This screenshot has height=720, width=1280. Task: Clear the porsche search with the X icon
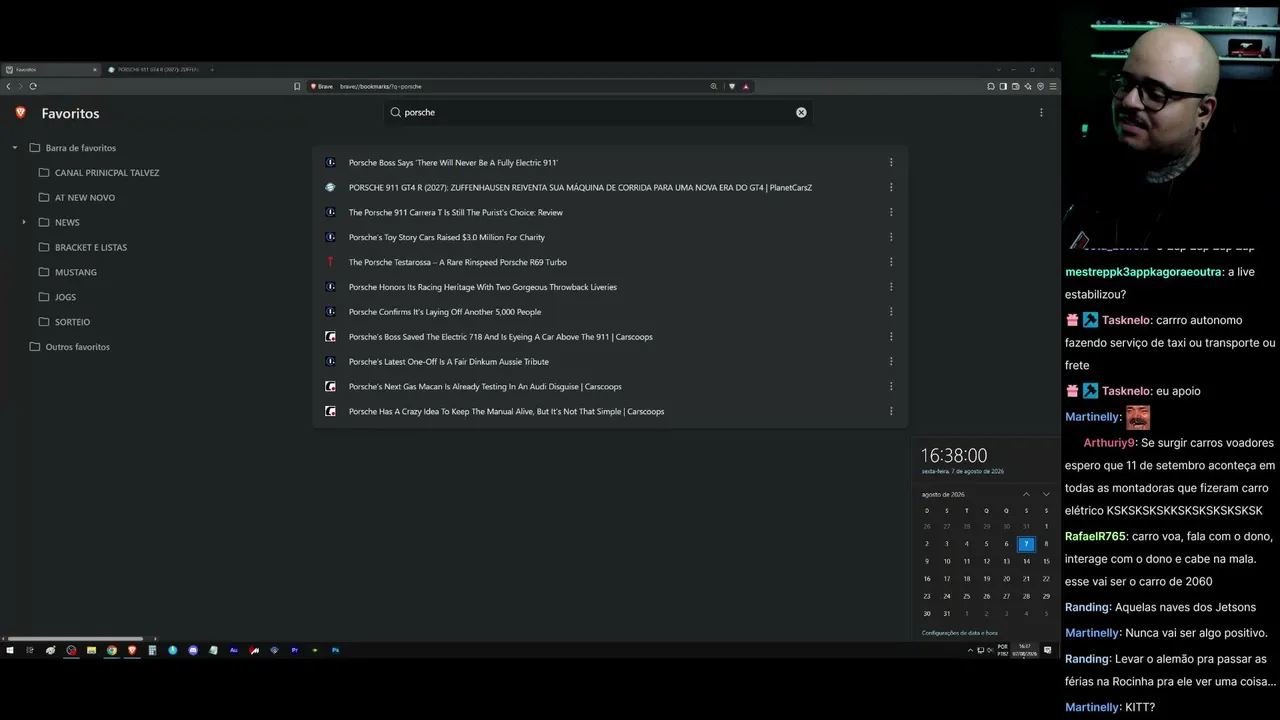(801, 113)
